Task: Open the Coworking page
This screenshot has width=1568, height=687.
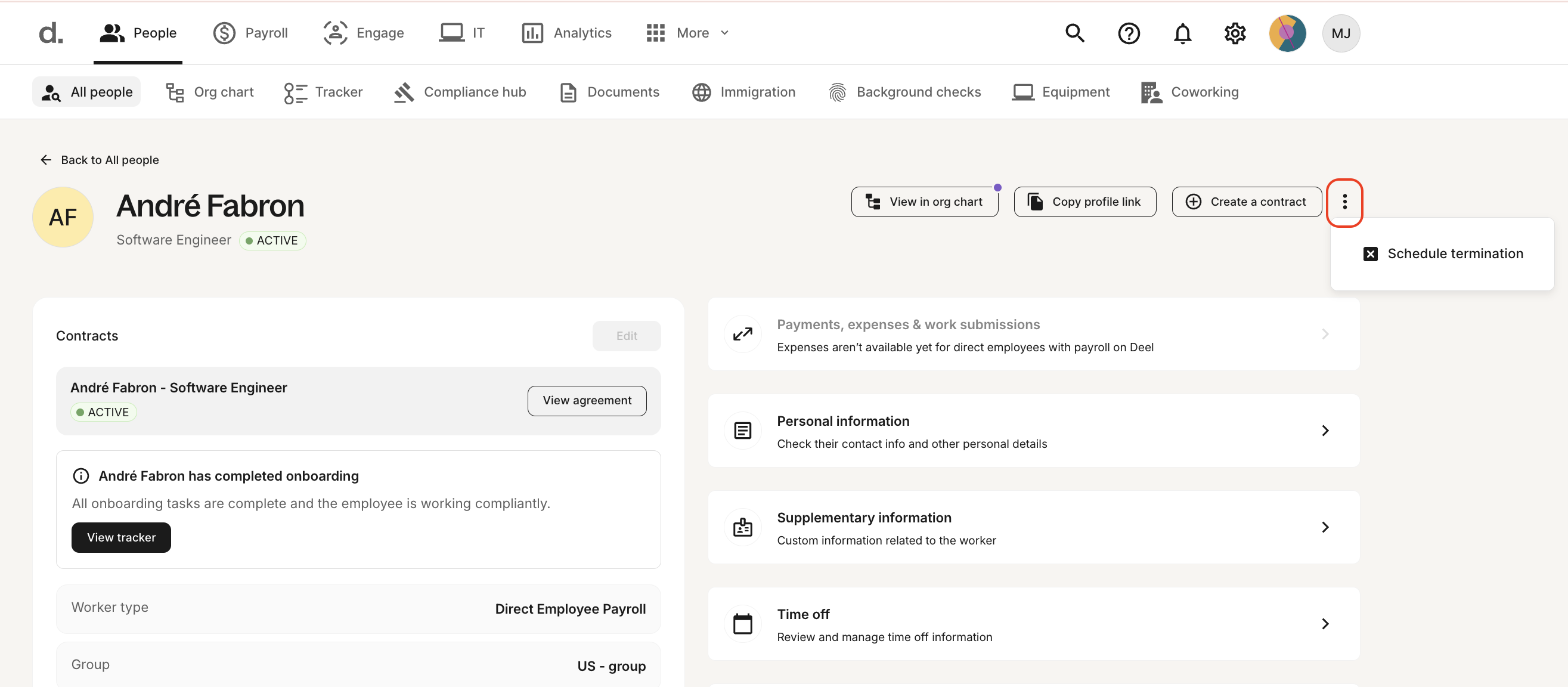Action: click(x=1189, y=92)
